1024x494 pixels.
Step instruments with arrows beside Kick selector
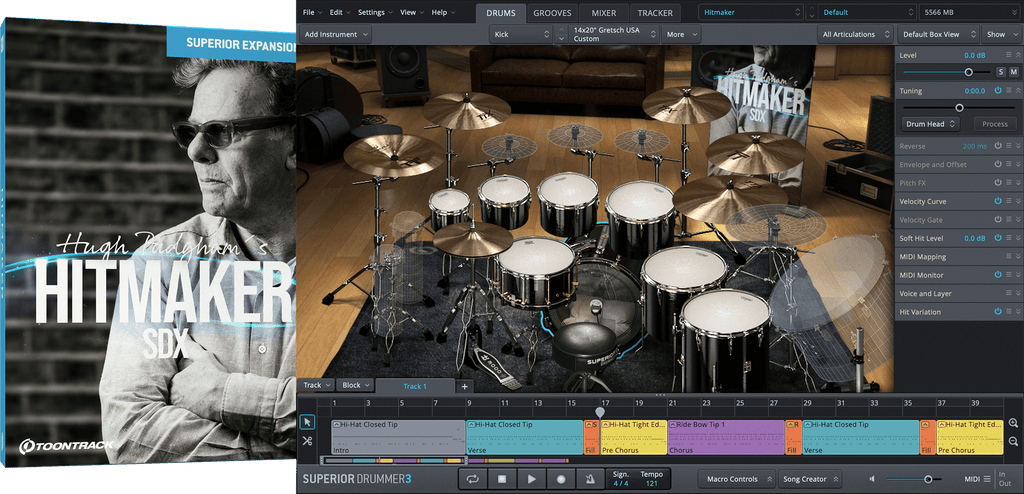click(560, 35)
